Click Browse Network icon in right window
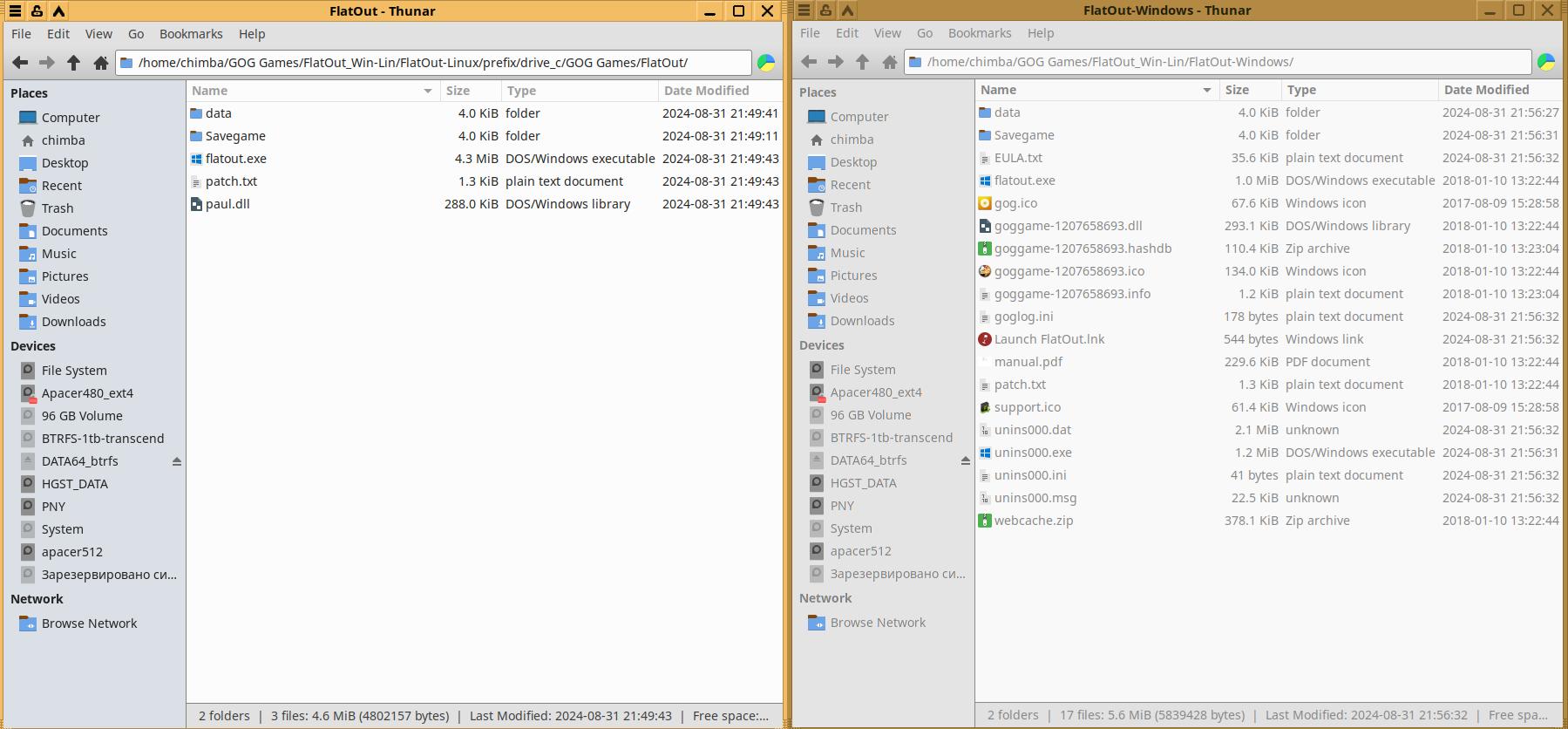1568x729 pixels. pyautogui.click(x=817, y=623)
